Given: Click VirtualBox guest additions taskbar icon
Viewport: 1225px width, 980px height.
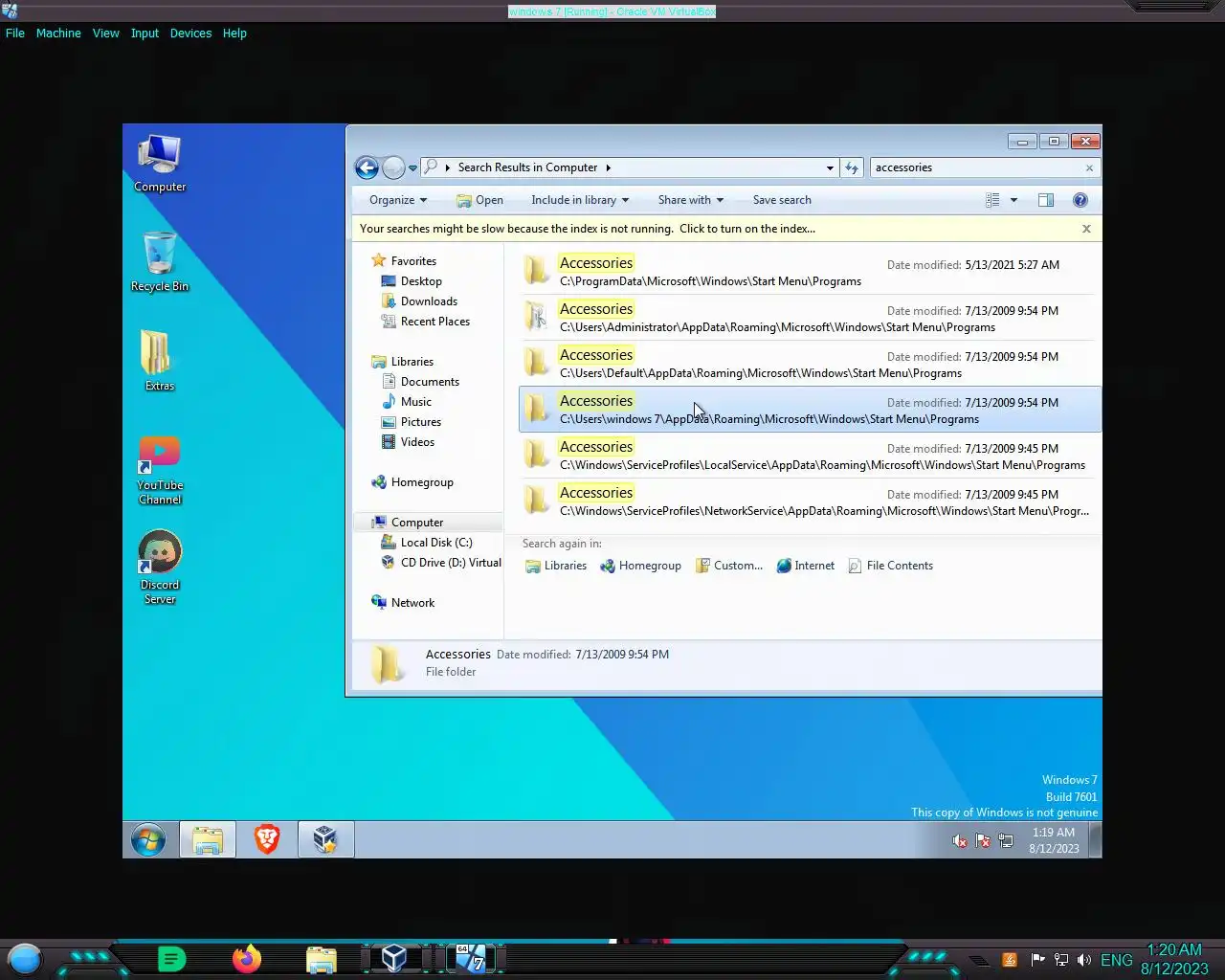Looking at the screenshot, I should click(325, 840).
